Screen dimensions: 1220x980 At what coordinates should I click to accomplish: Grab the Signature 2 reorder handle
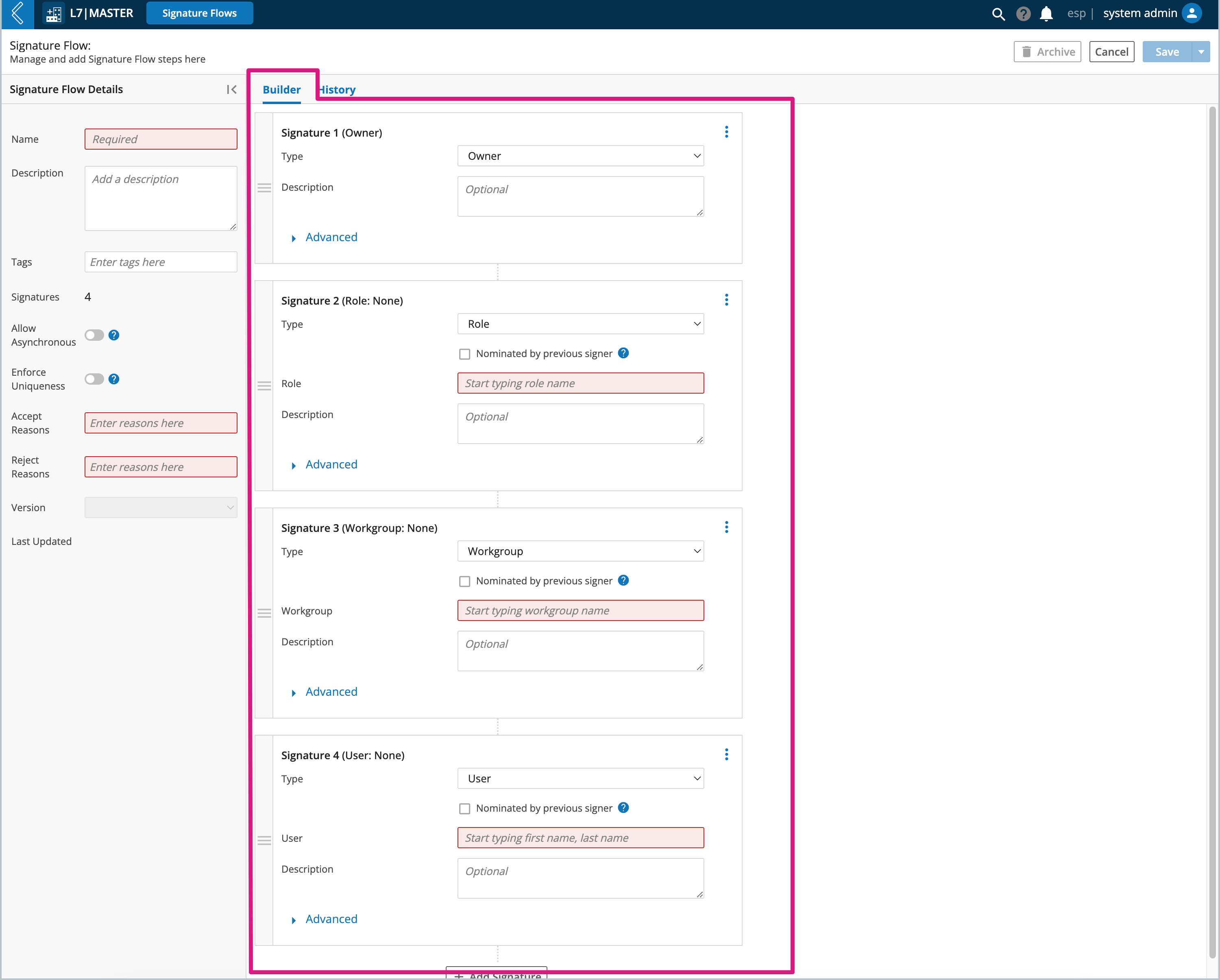(264, 386)
